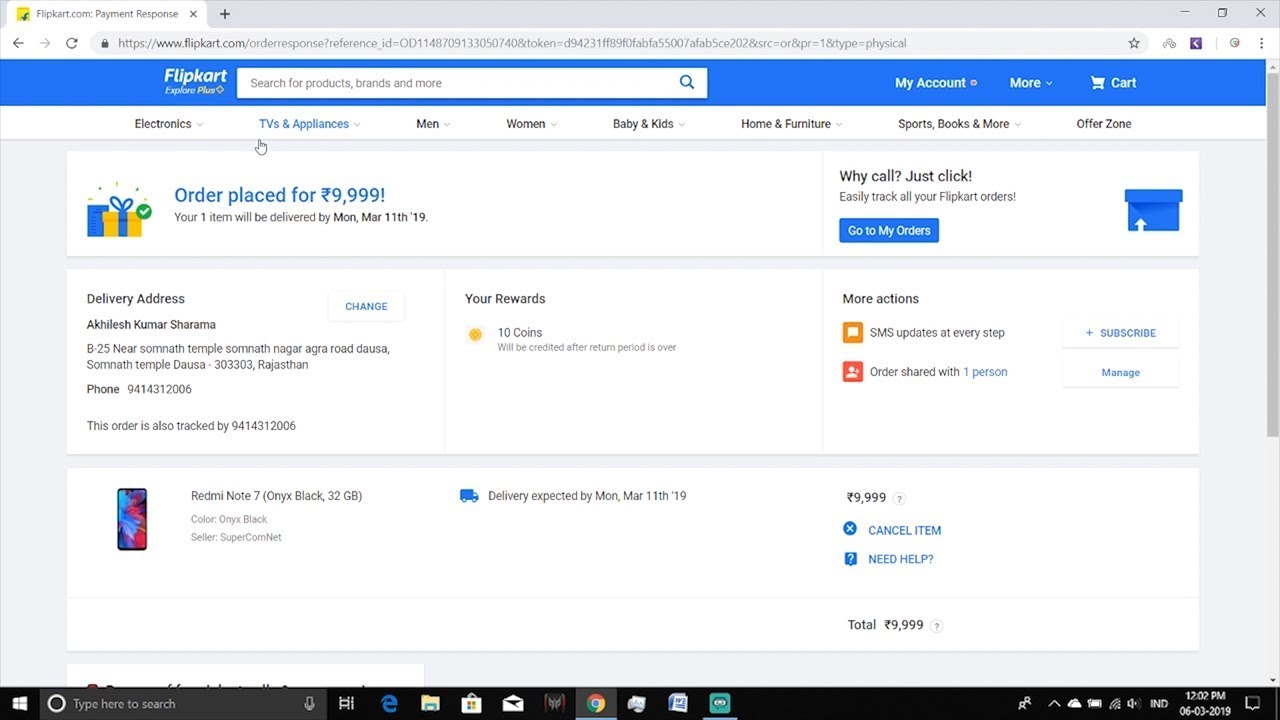Click volume icon in system tray
The width and height of the screenshot is (1280, 720).
[x=1133, y=704]
